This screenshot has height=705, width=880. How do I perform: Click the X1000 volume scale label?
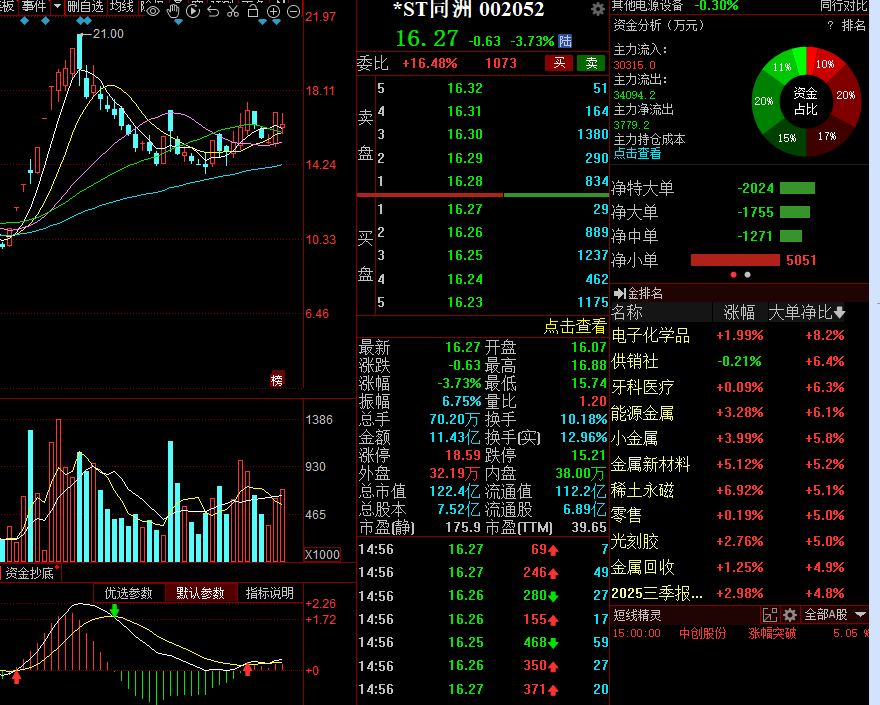(322, 555)
